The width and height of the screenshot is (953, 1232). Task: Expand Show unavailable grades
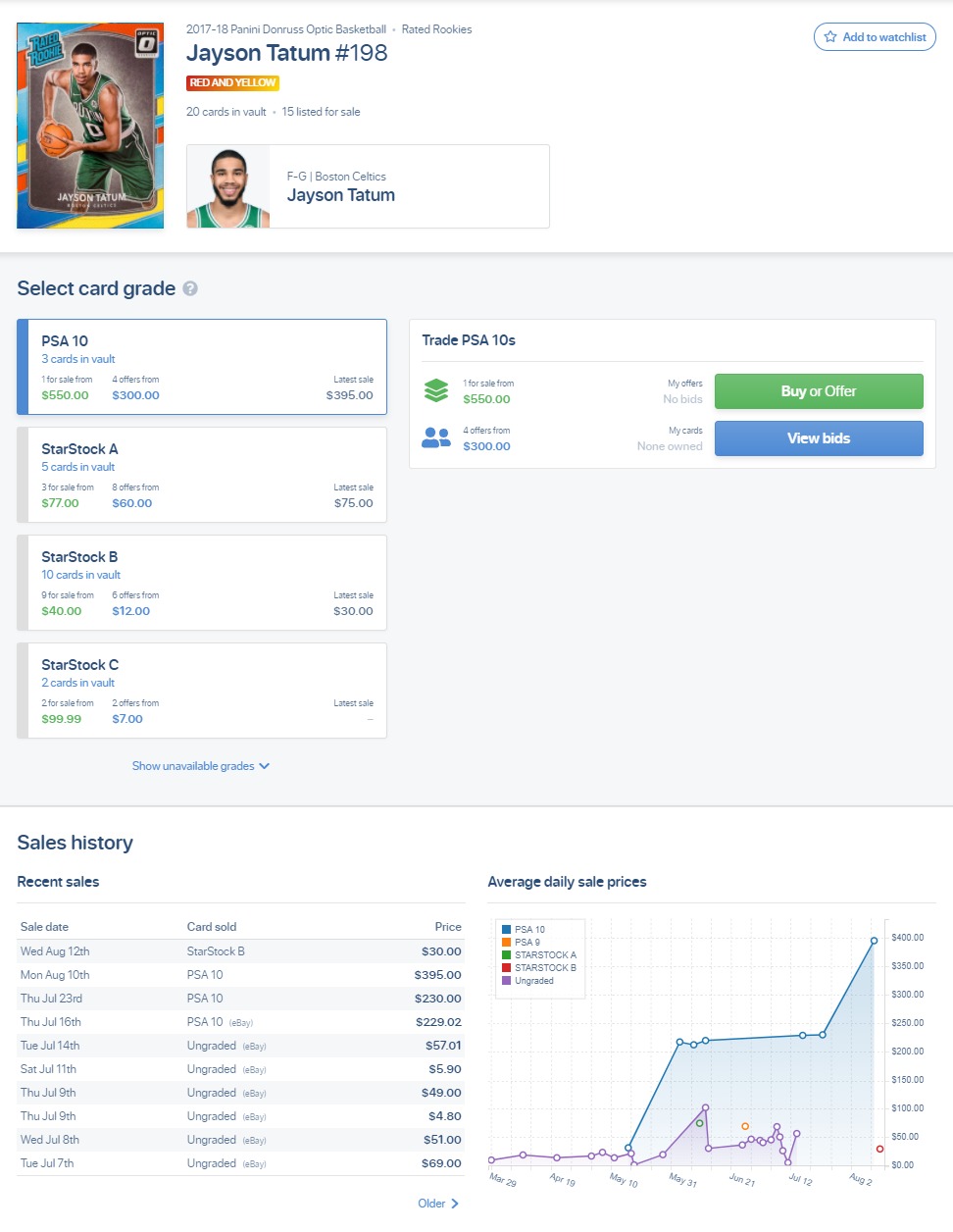click(200, 766)
